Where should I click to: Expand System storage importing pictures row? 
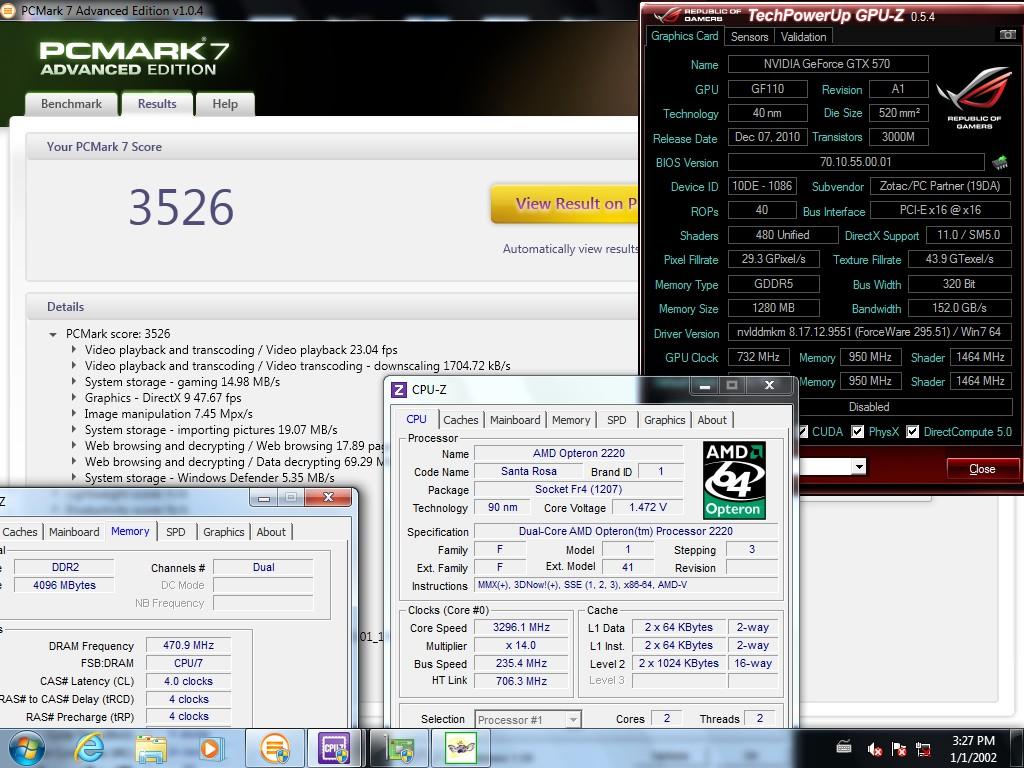[74, 430]
